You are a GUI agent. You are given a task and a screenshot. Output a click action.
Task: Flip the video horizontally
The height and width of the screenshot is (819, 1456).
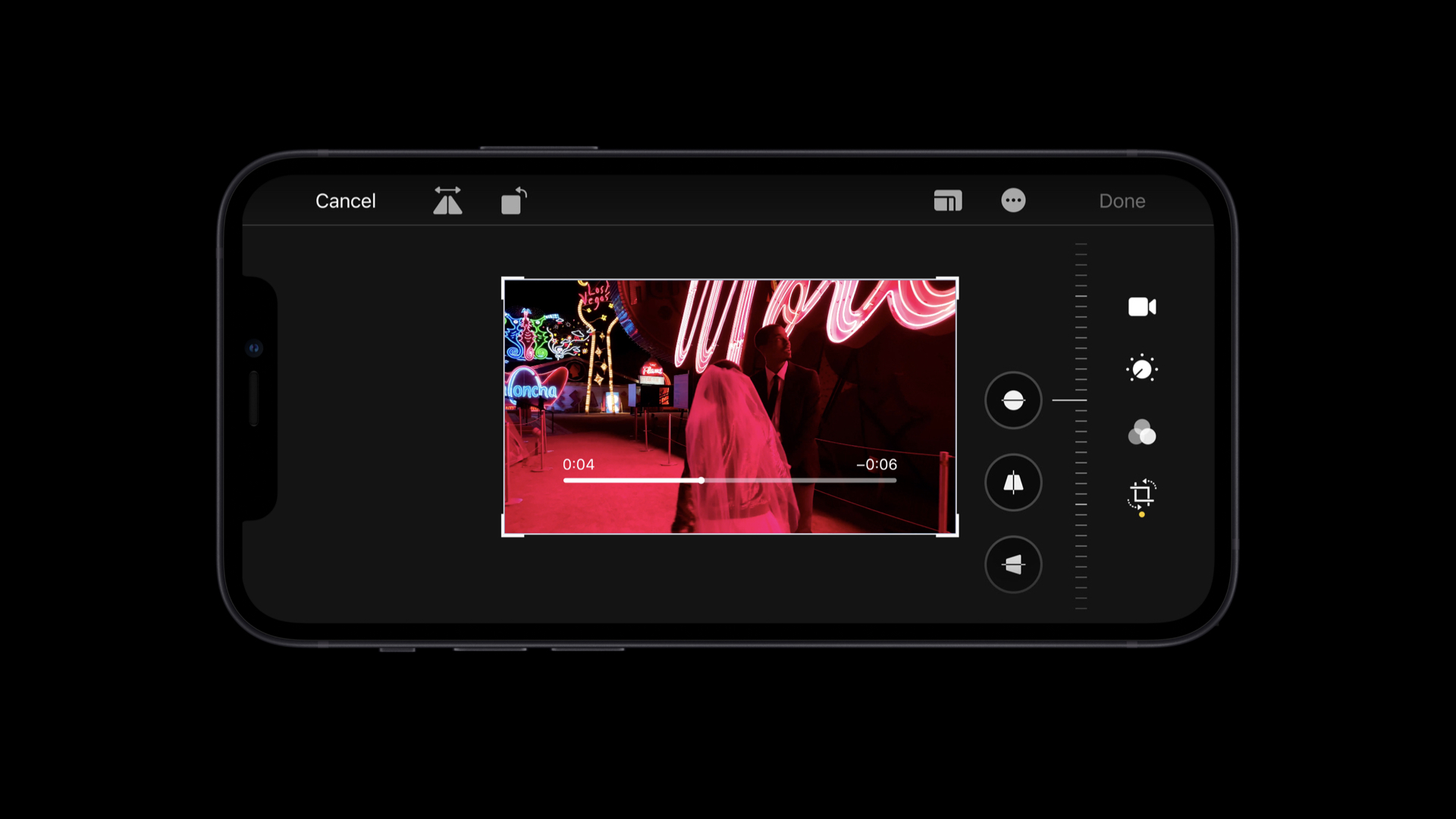(447, 201)
